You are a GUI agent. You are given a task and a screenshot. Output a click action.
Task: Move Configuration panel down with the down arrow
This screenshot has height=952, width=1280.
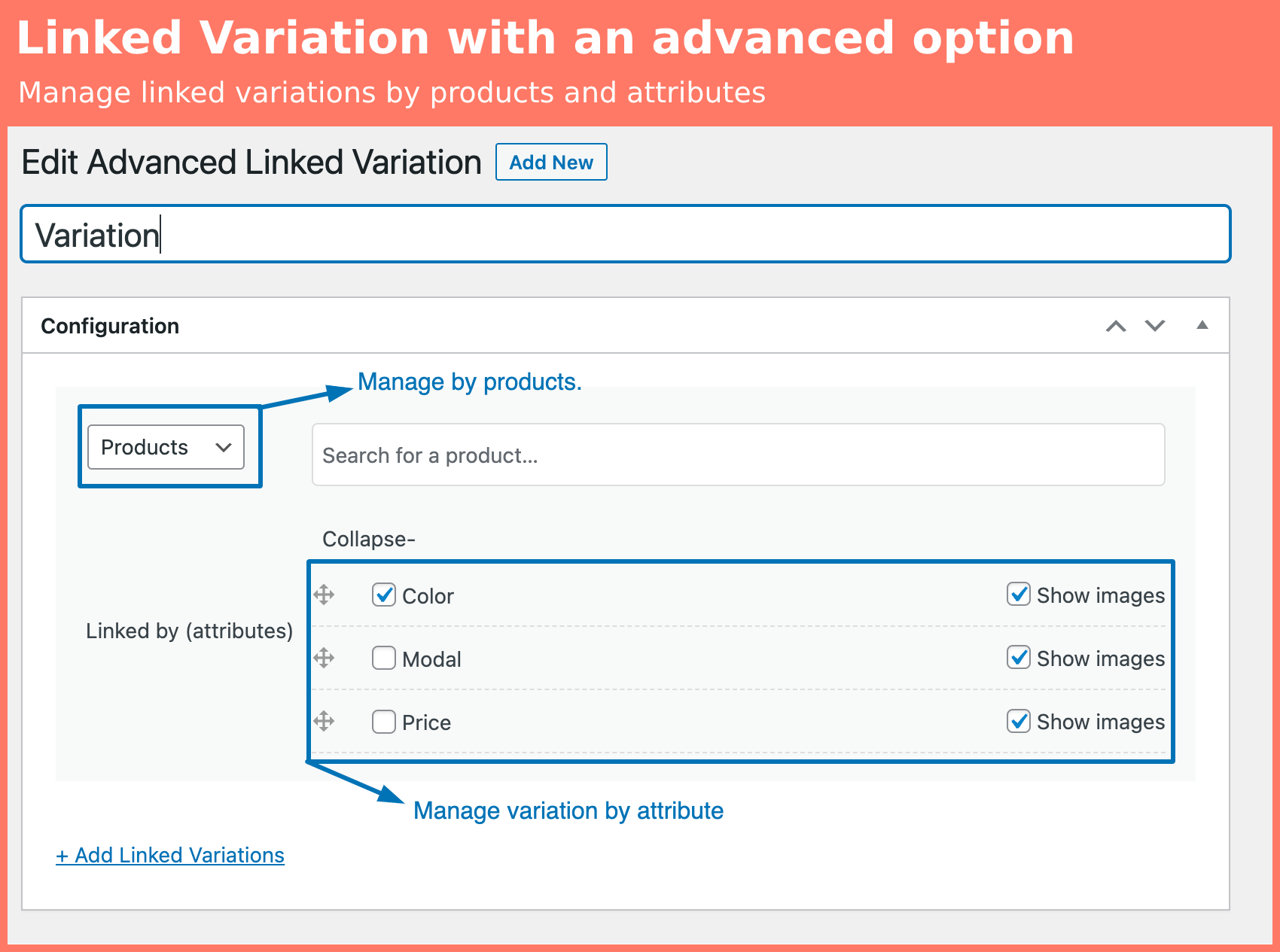point(1155,326)
